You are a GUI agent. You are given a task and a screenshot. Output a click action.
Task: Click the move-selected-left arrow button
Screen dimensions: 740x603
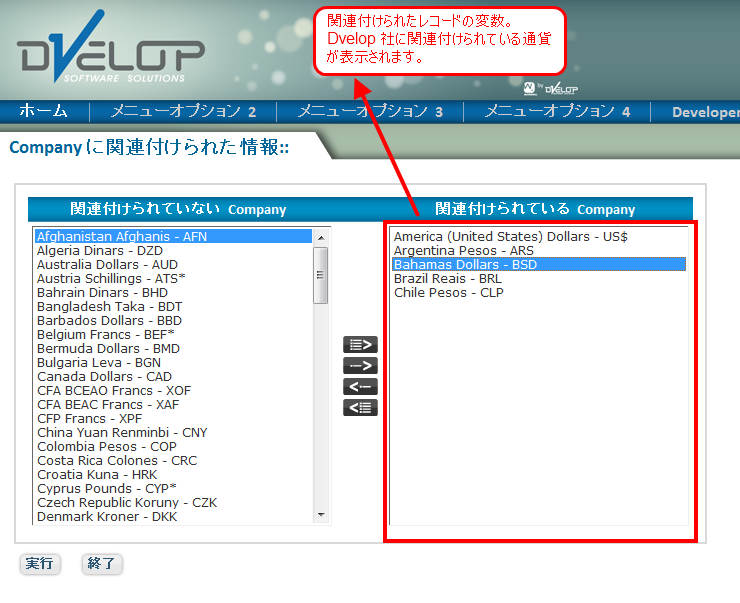(x=360, y=387)
